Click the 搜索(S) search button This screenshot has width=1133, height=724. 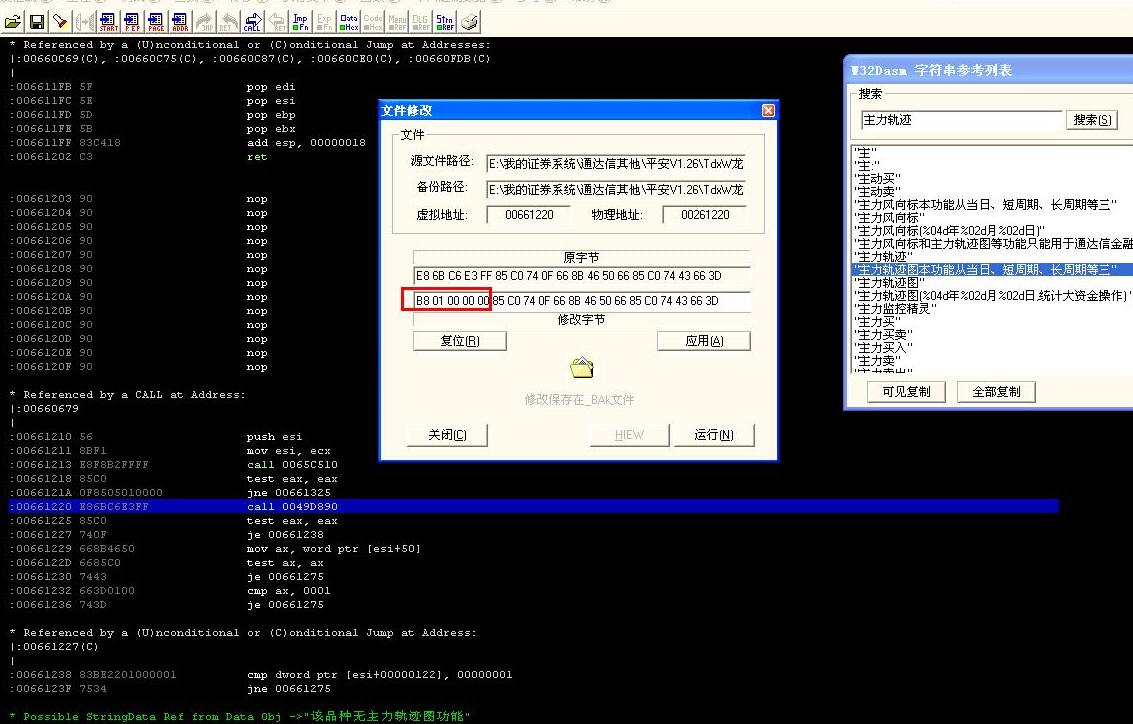pos(1092,120)
